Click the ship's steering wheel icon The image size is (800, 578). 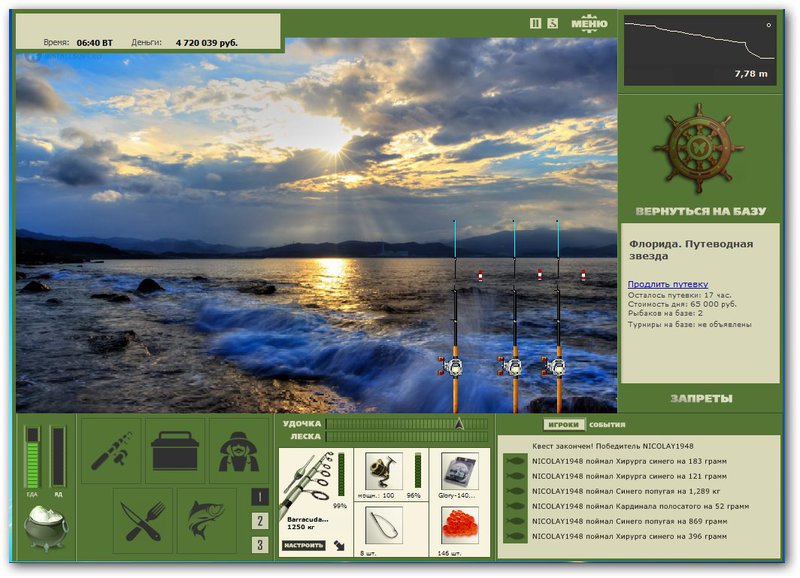698,148
